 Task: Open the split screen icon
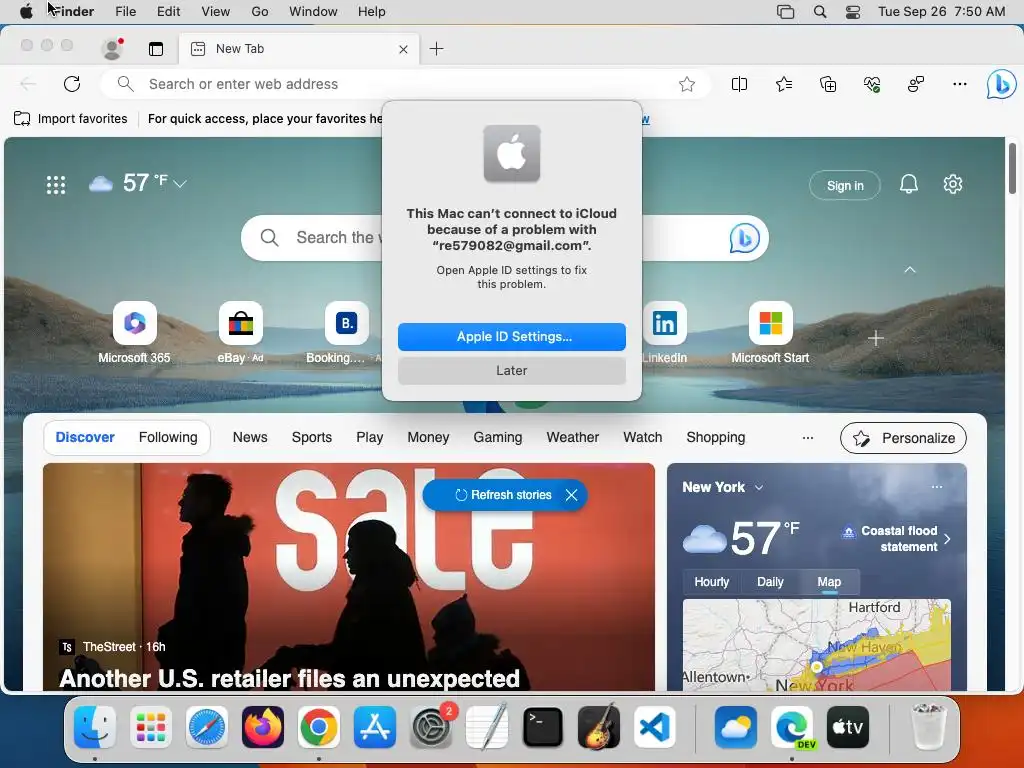tap(739, 84)
